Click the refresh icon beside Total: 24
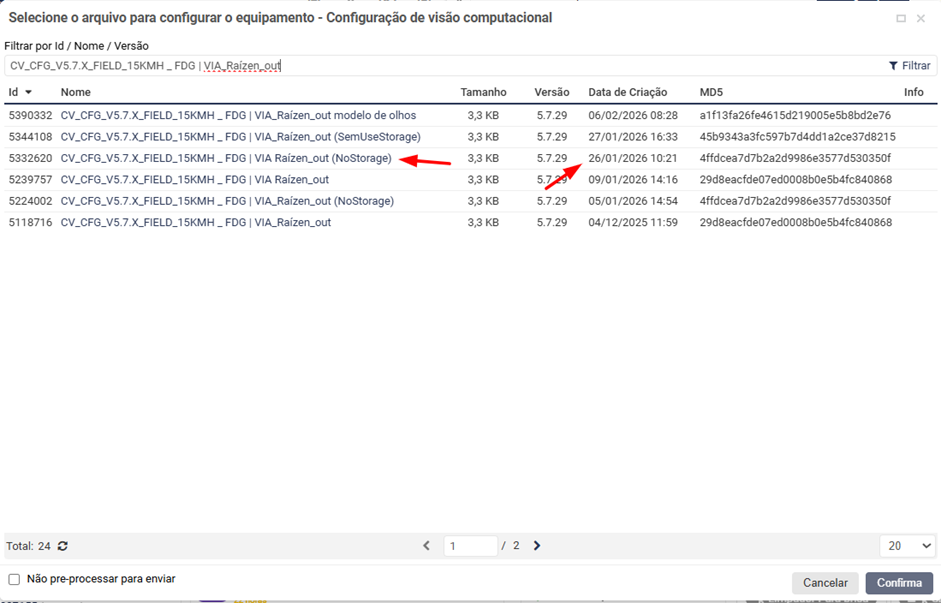 63,546
